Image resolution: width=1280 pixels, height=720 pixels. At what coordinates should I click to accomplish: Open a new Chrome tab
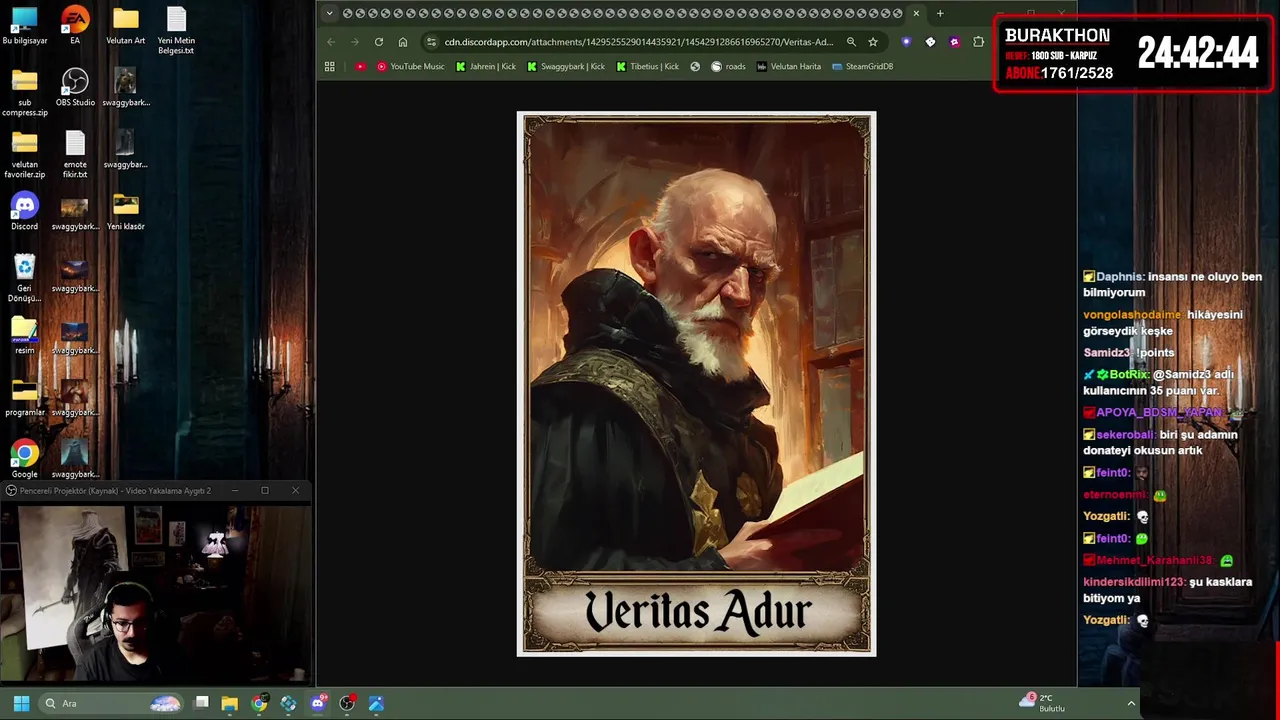[940, 13]
